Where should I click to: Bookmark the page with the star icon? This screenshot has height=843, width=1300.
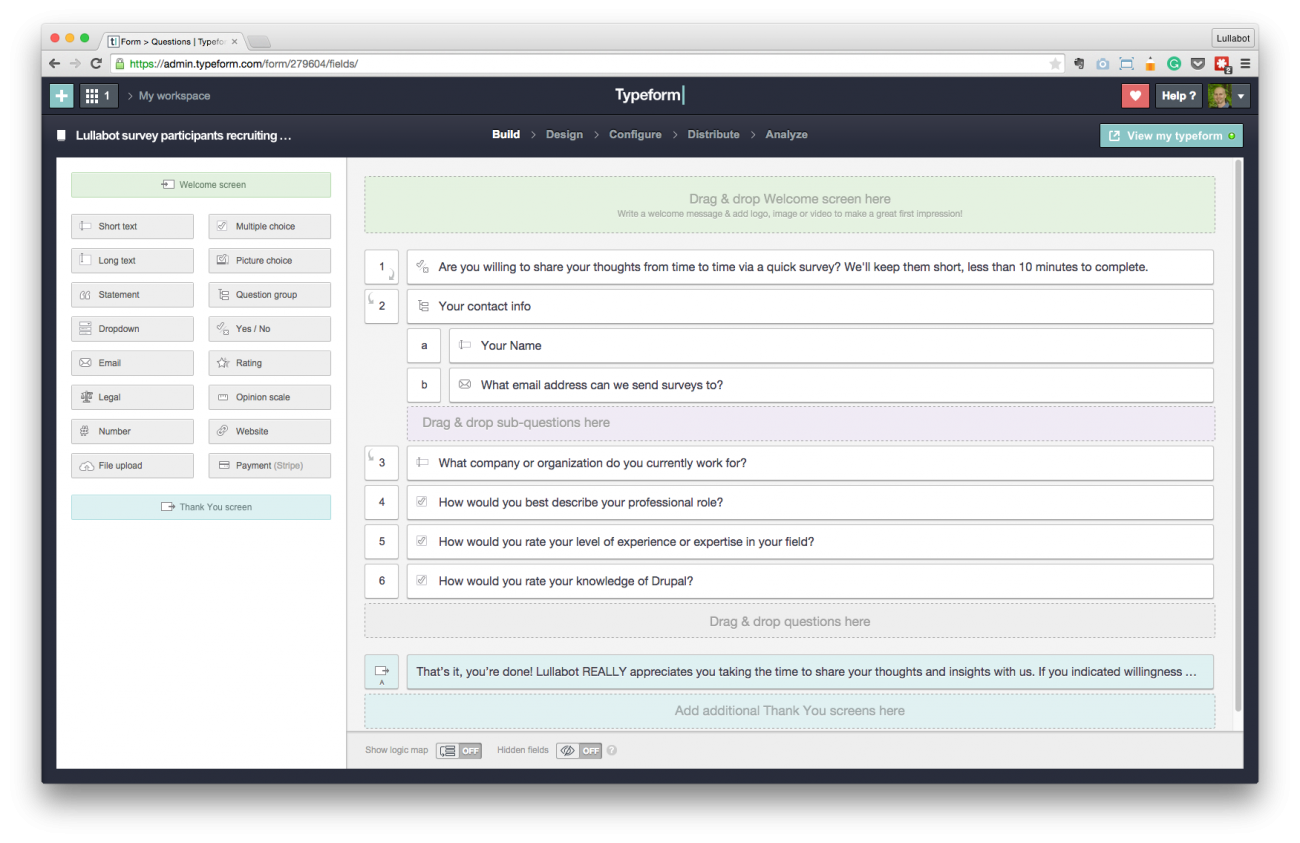(x=1055, y=63)
